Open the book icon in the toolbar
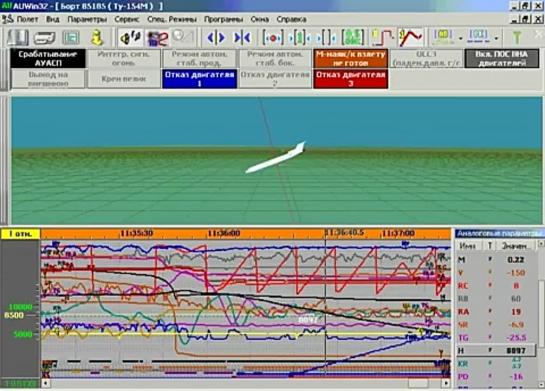The width and height of the screenshot is (545, 391). pyautogui.click(x=18, y=37)
